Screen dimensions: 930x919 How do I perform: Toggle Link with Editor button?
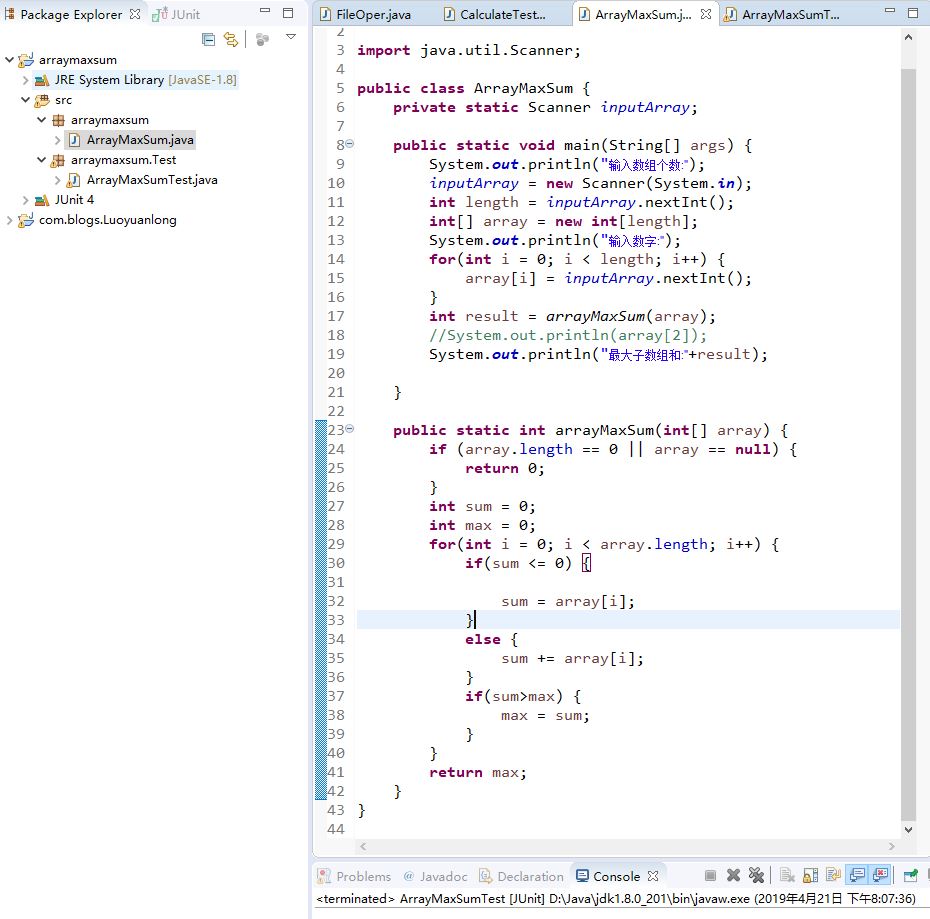point(231,39)
